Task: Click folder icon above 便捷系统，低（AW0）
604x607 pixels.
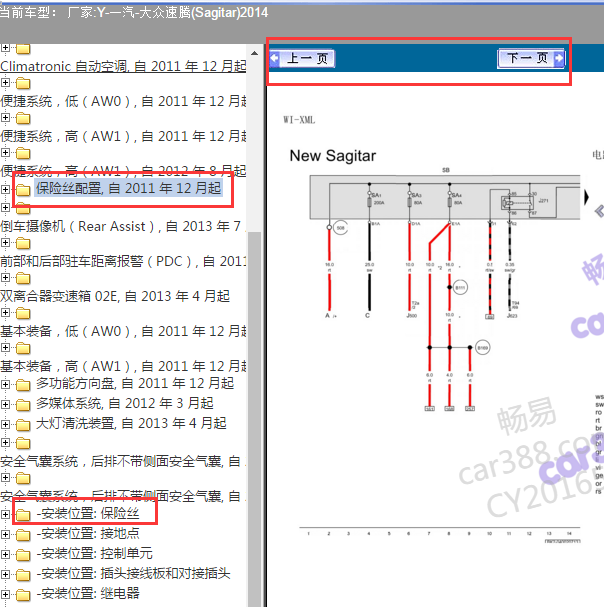Action: click(x=23, y=84)
